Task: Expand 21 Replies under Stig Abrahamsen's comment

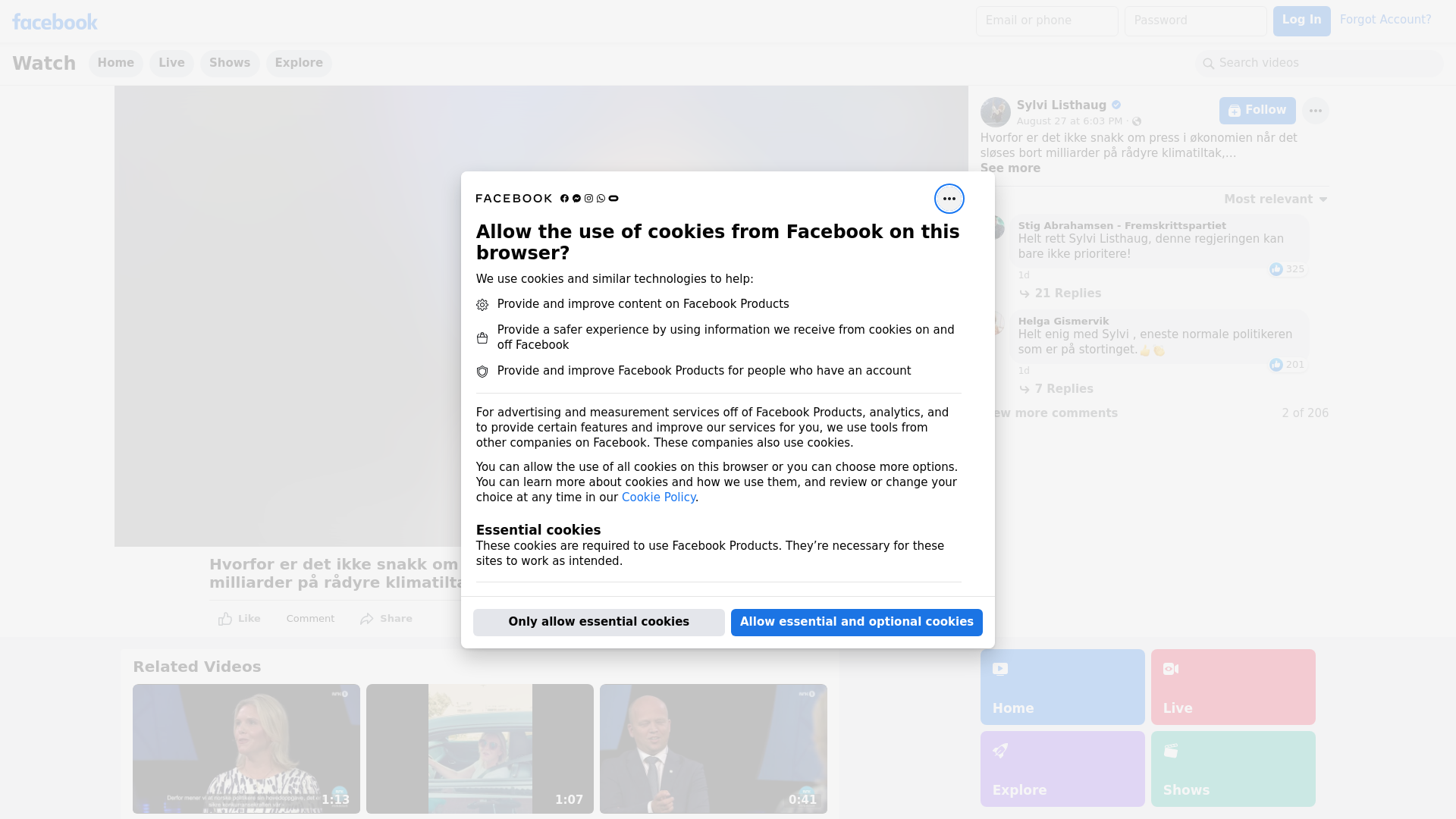Action: [1068, 293]
